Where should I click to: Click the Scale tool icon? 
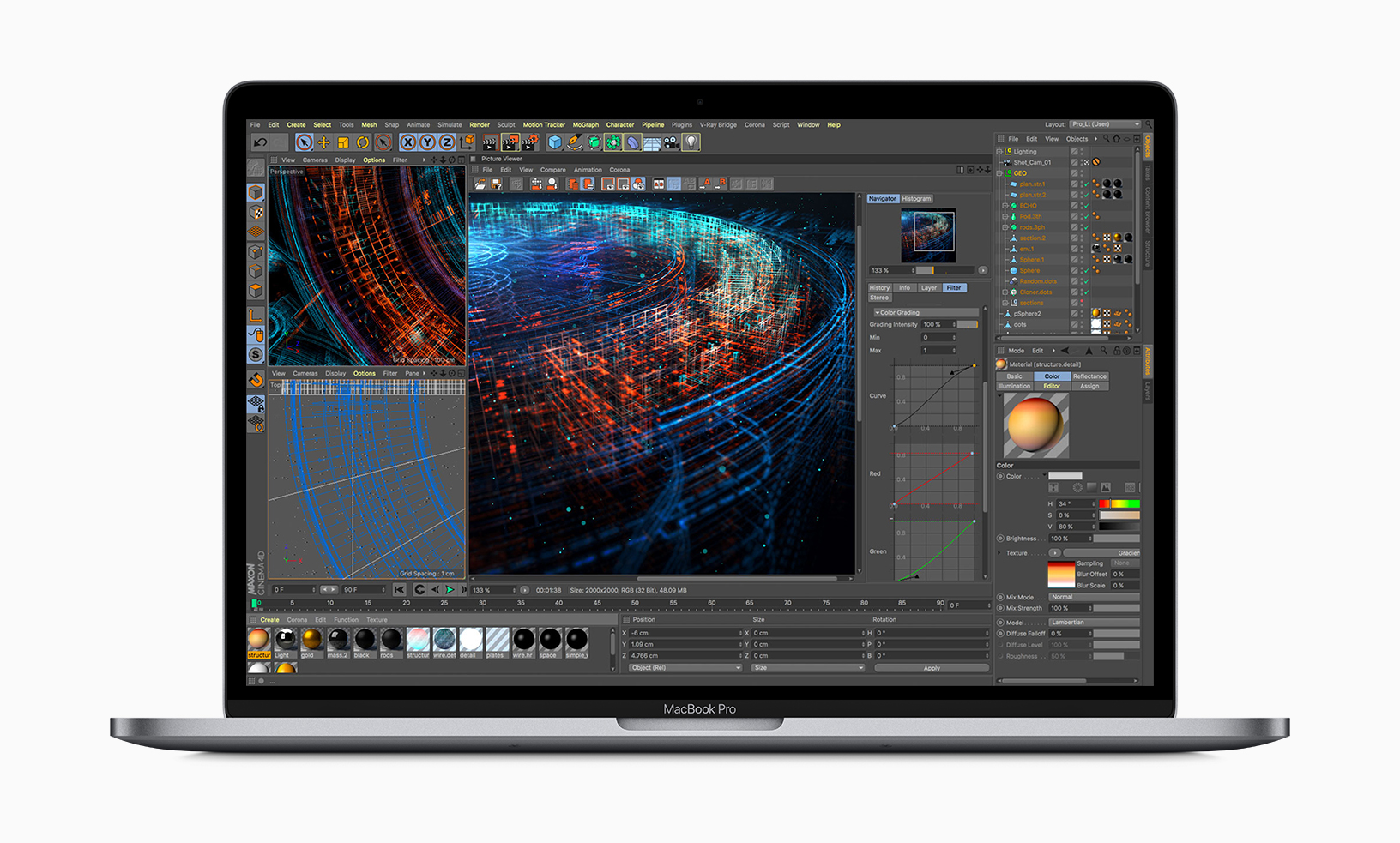[341, 143]
